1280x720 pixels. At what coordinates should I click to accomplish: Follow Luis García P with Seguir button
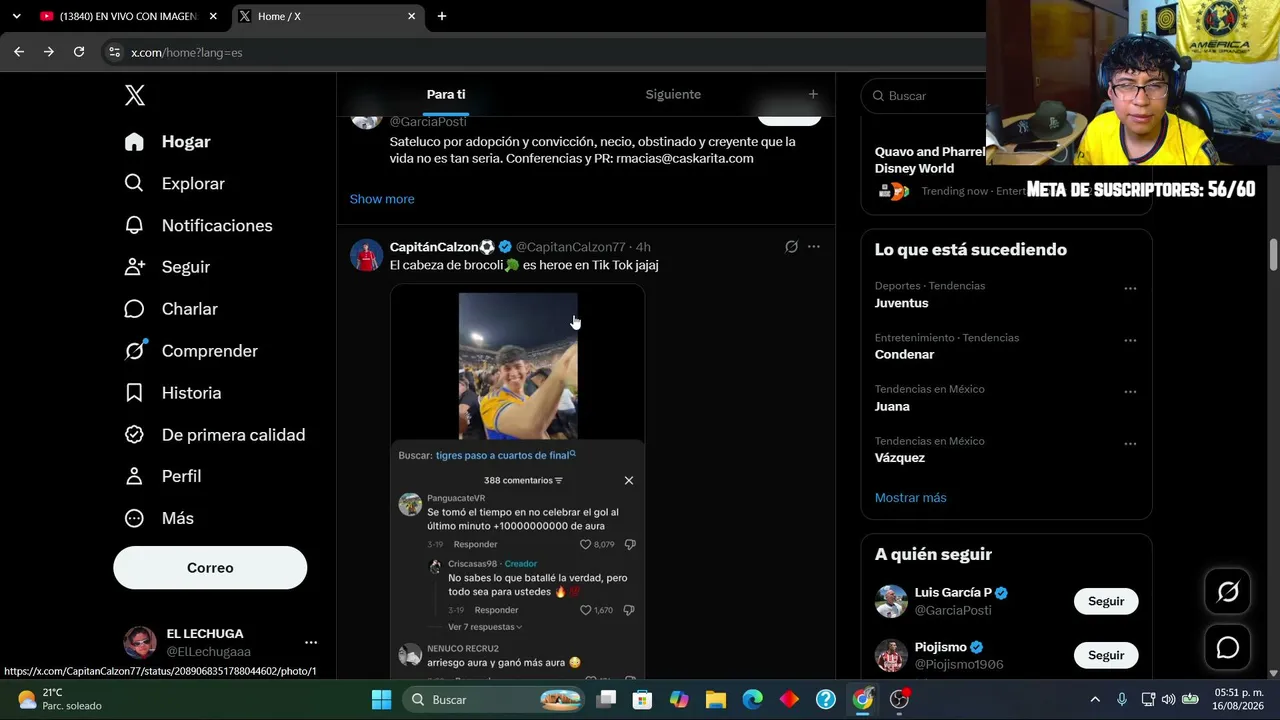pyautogui.click(x=1106, y=601)
